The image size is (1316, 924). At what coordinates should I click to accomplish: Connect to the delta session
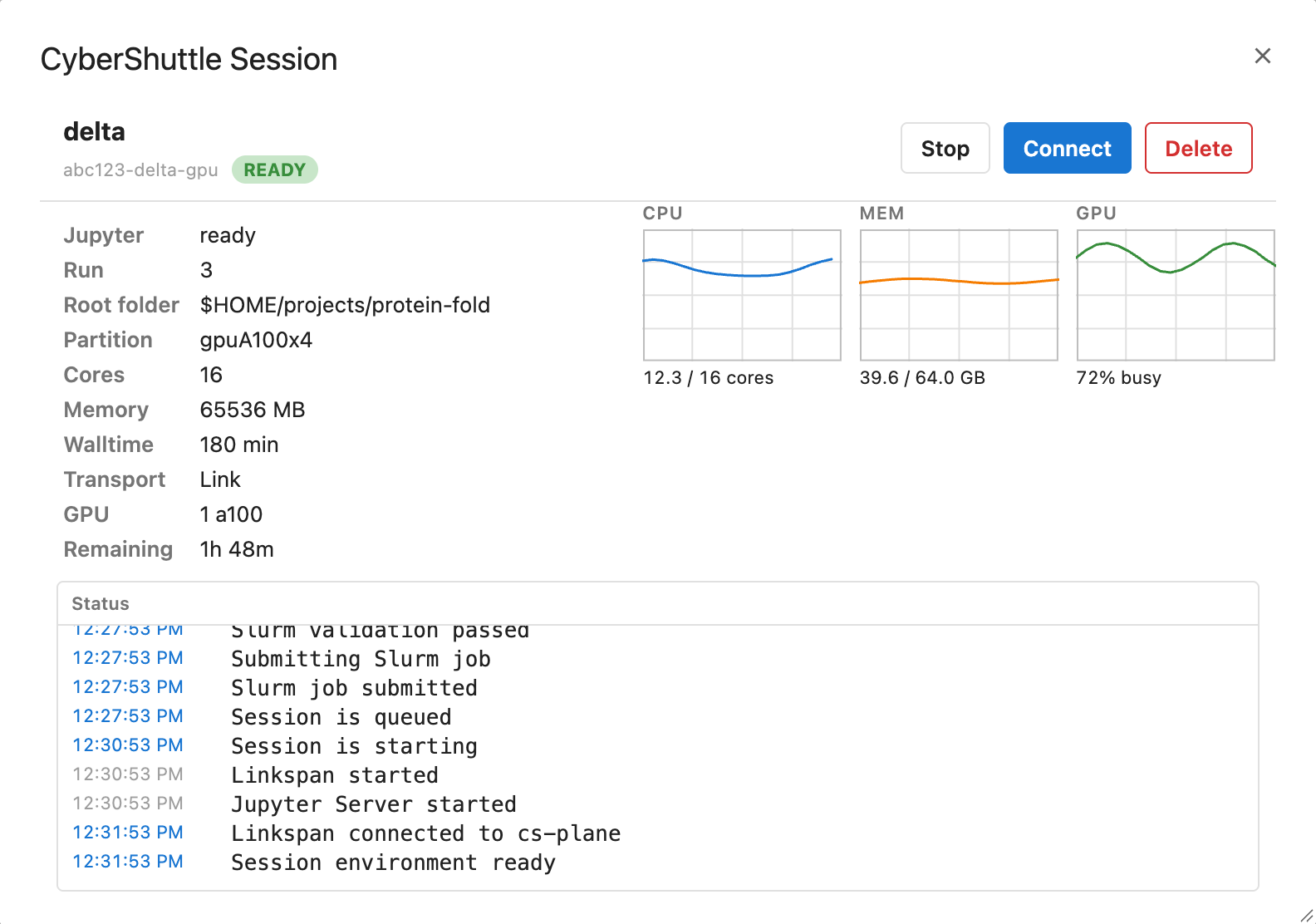[1067, 148]
